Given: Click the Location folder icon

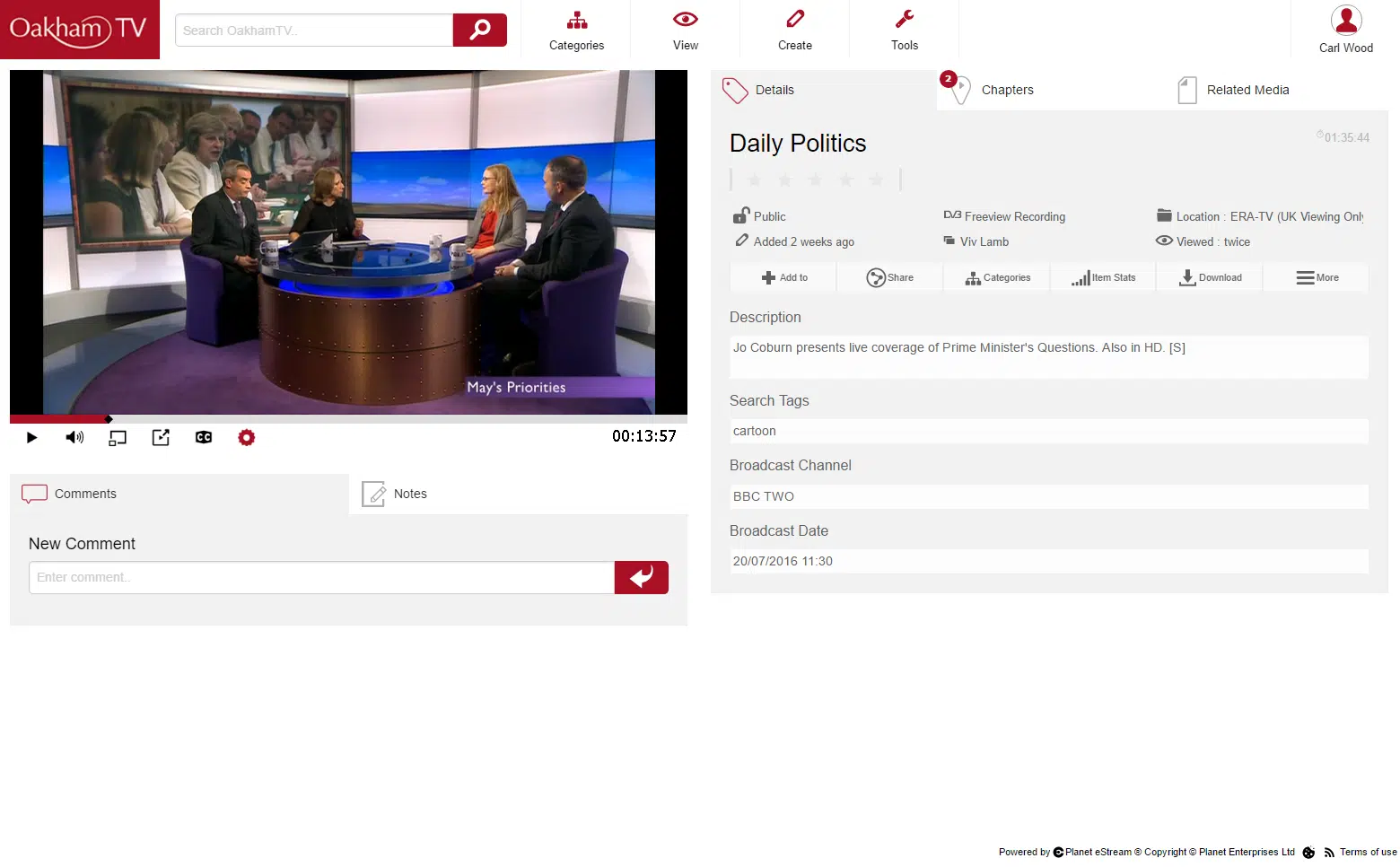Looking at the screenshot, I should click(1164, 215).
